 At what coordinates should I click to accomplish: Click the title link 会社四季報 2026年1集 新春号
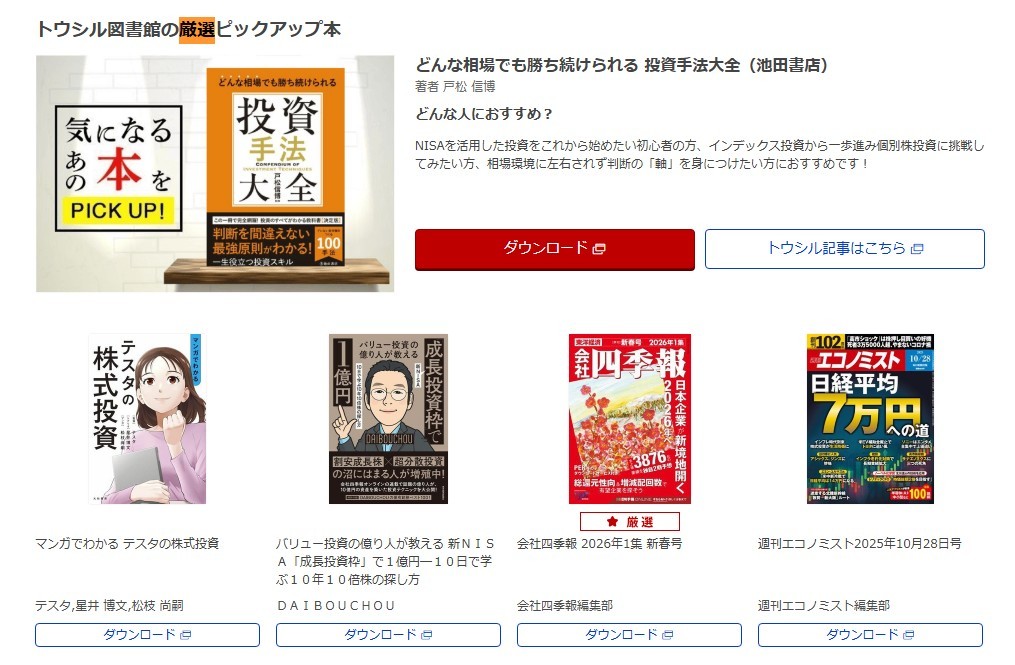click(599, 543)
